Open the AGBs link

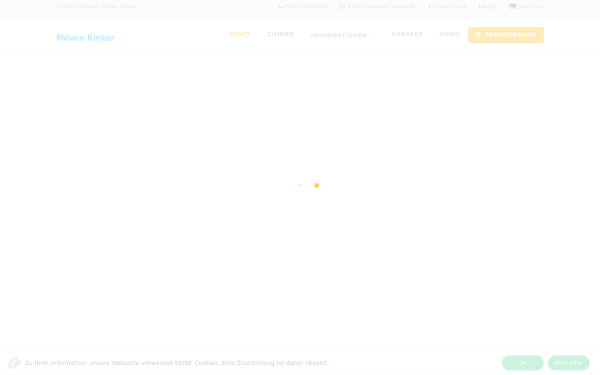click(x=488, y=7)
